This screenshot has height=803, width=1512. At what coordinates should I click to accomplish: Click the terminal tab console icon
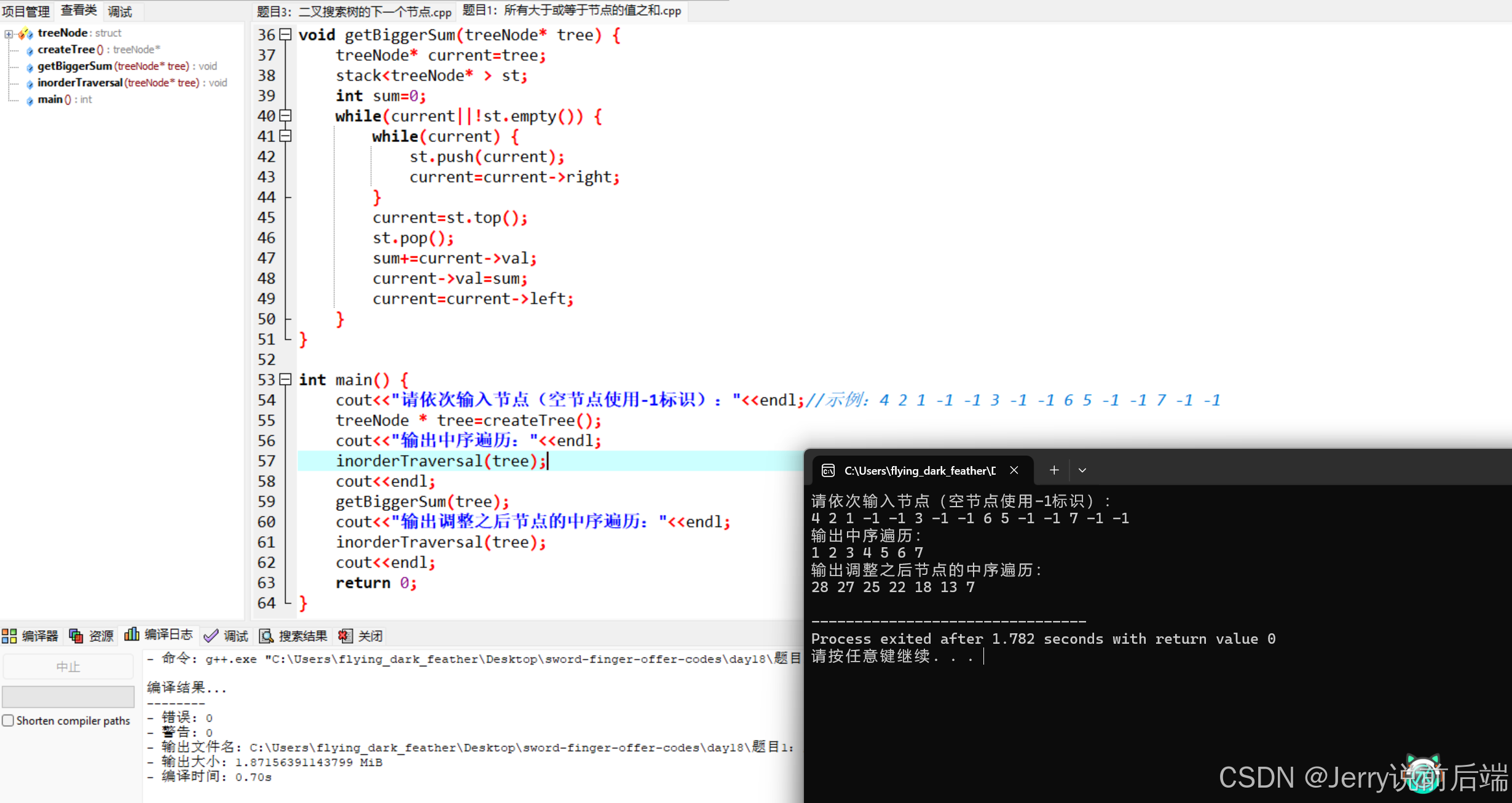point(828,470)
